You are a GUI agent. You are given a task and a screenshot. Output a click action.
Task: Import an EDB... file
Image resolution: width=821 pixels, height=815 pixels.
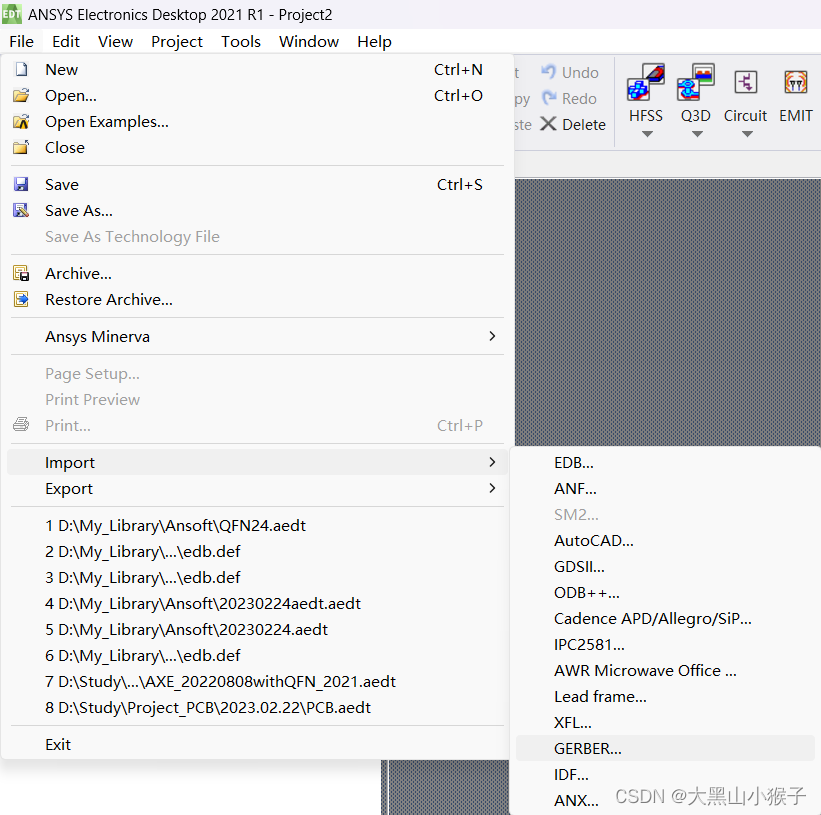point(665,462)
